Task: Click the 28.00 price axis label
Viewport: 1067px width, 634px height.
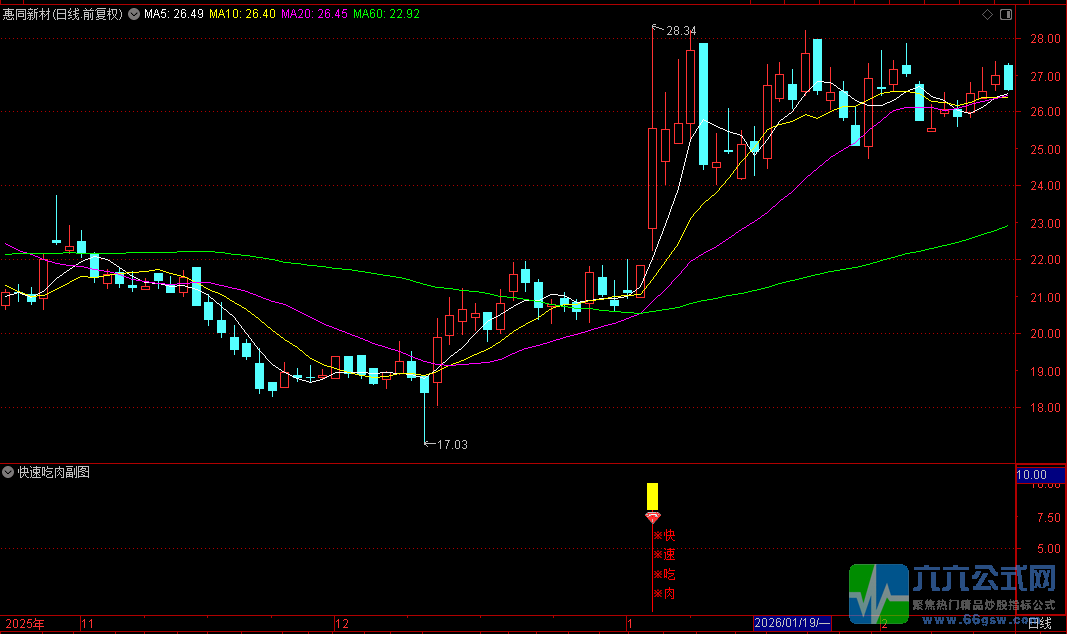Action: pos(1045,39)
